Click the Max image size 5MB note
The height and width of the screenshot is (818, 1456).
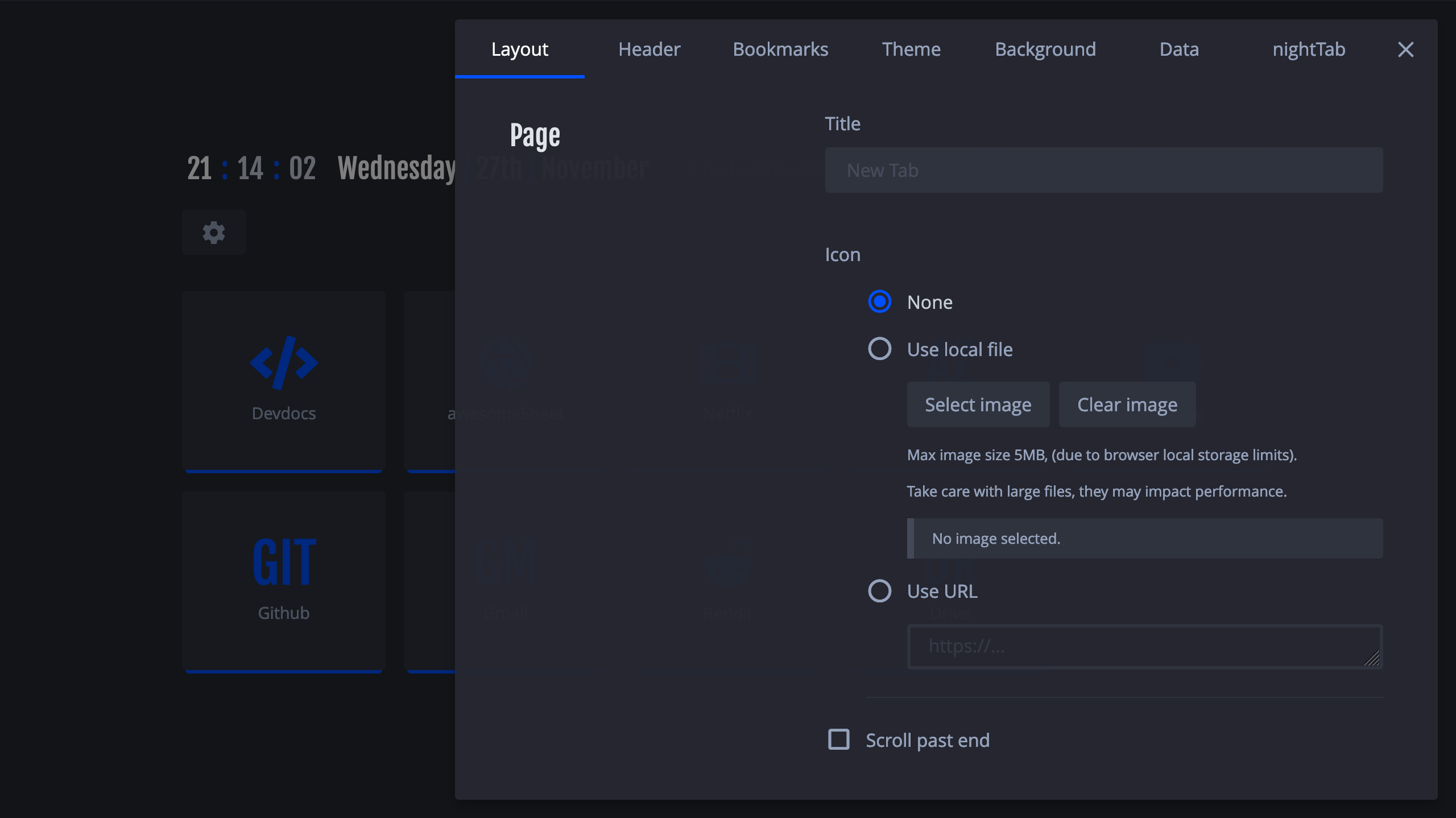1102,455
